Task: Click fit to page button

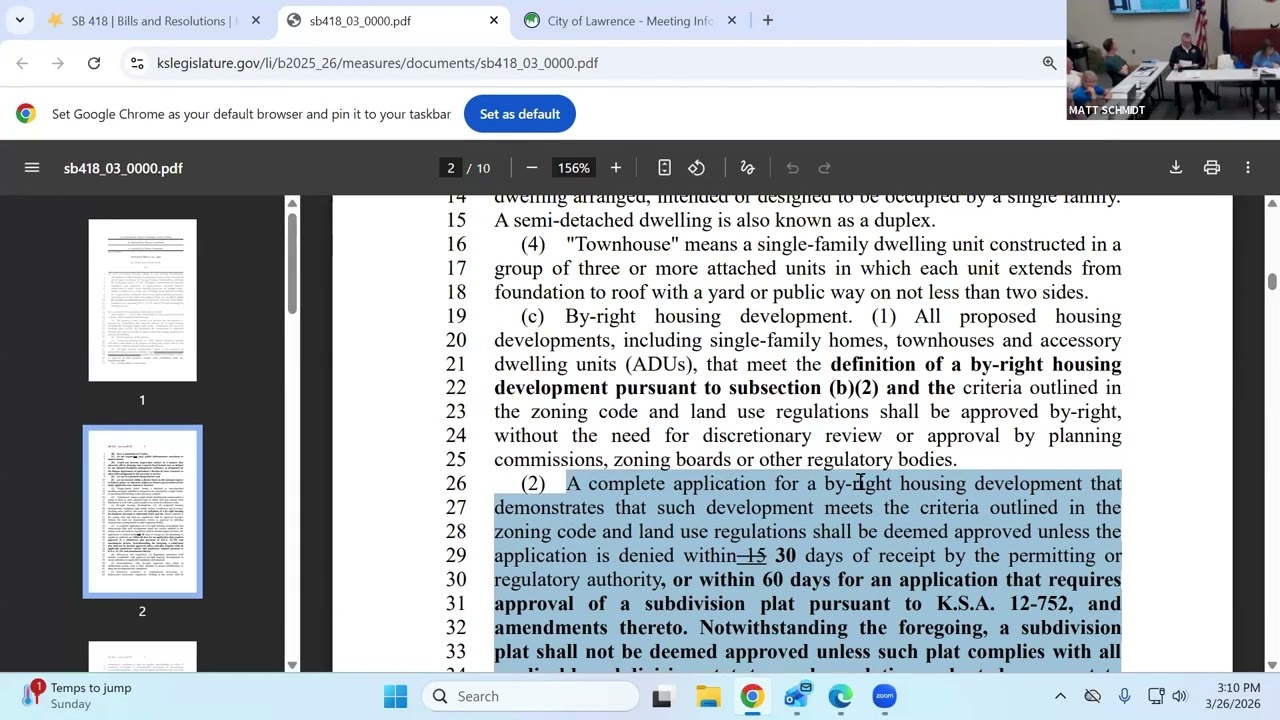Action: [664, 168]
